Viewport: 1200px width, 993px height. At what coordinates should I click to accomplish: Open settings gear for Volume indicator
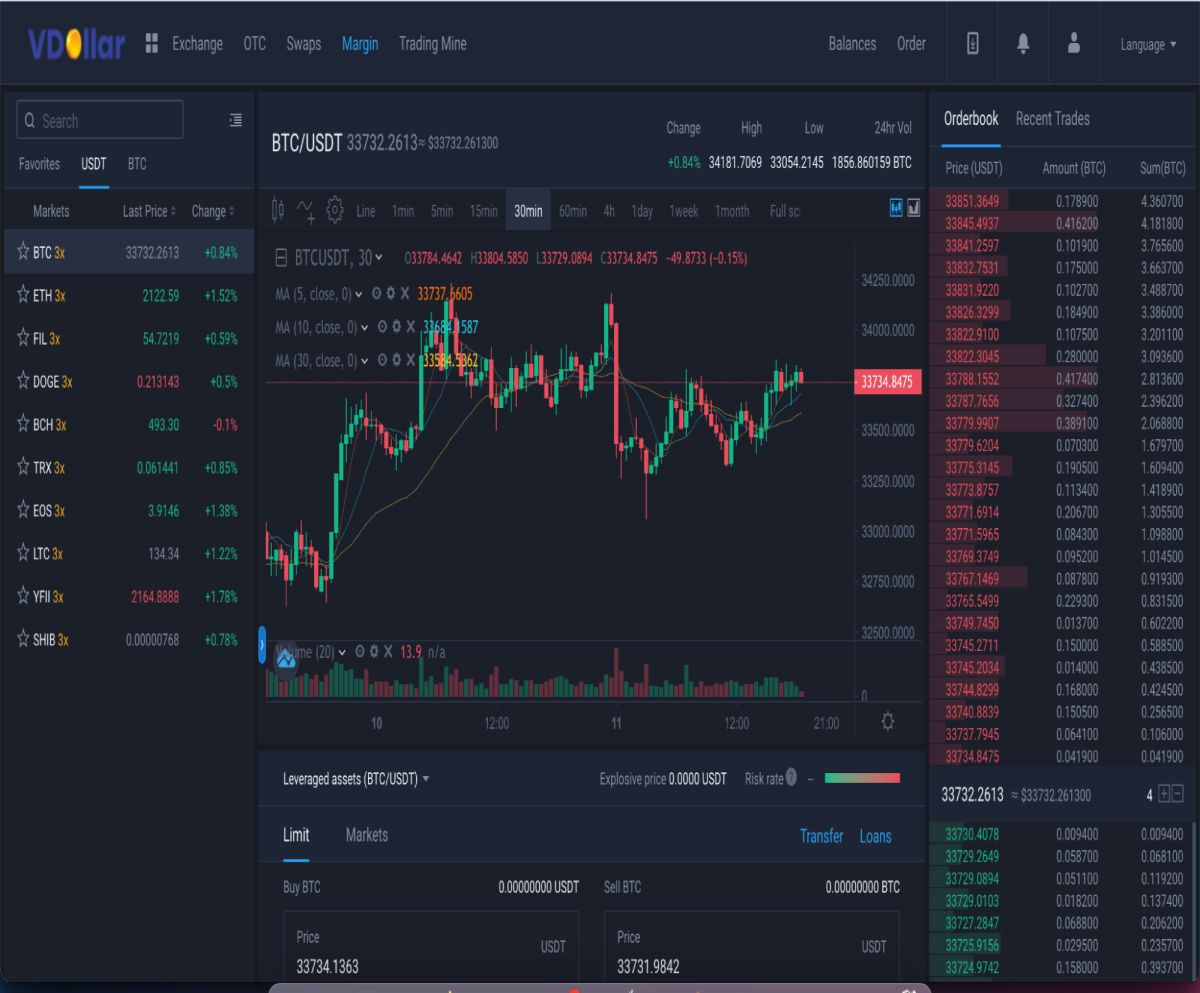click(x=374, y=651)
